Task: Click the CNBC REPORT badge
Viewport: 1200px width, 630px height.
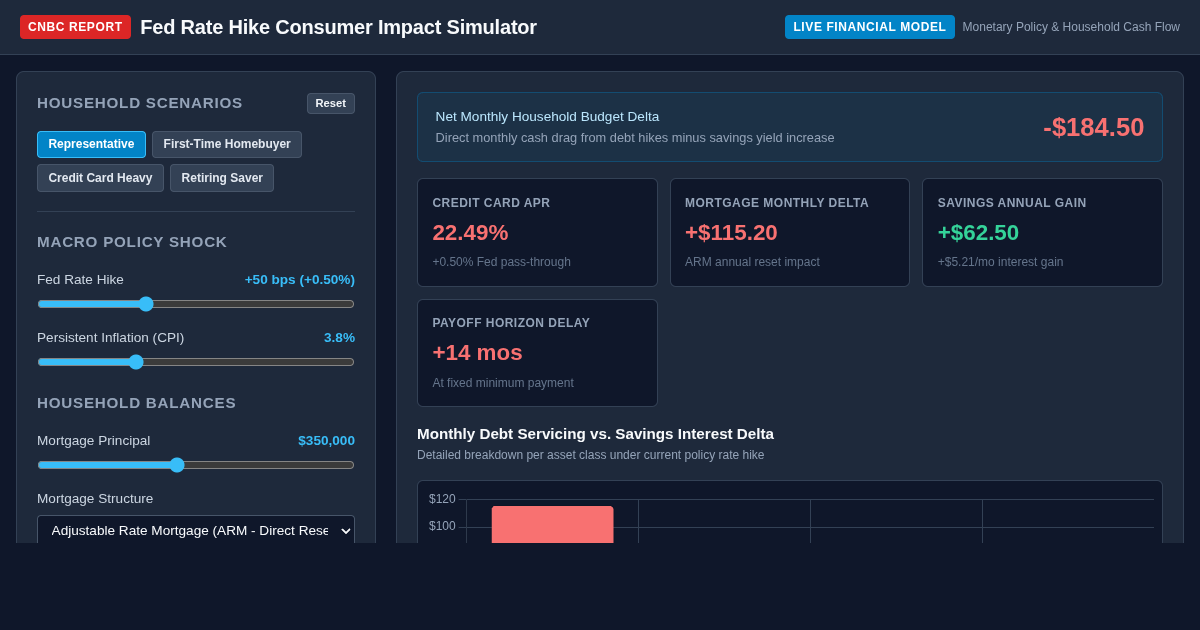Action: (x=75, y=27)
